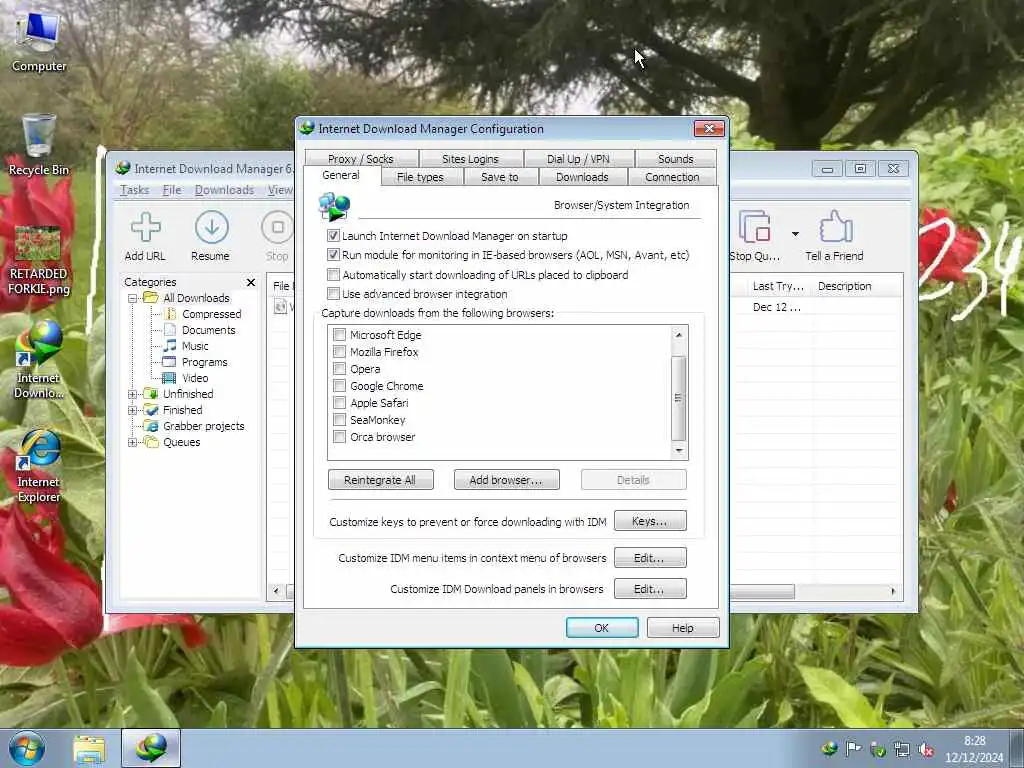Screen dimensions: 1024x768
Task: Enable automatically start downloading clipboard URLs
Action: tap(334, 274)
